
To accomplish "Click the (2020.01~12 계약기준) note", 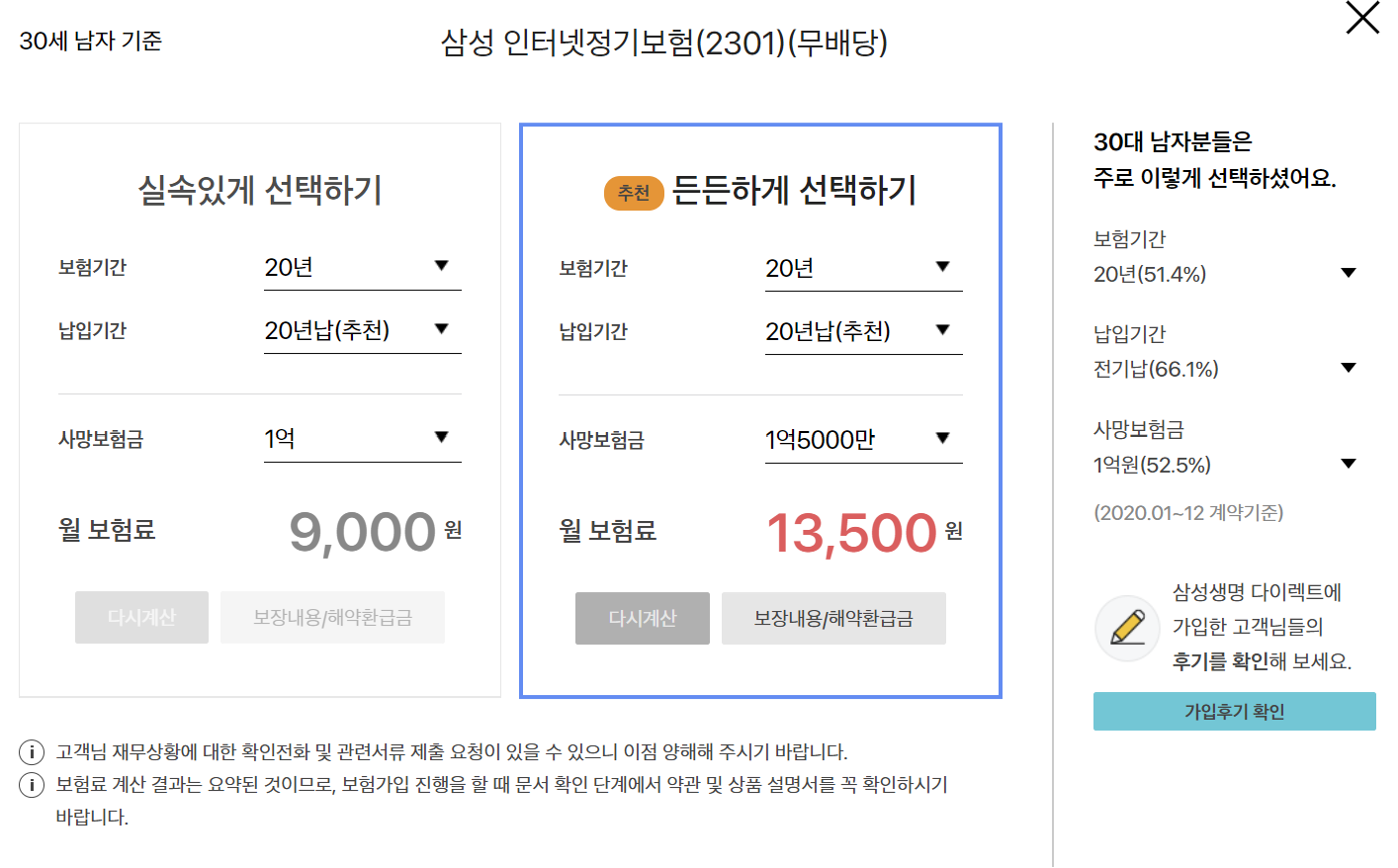I will pos(1188,513).
